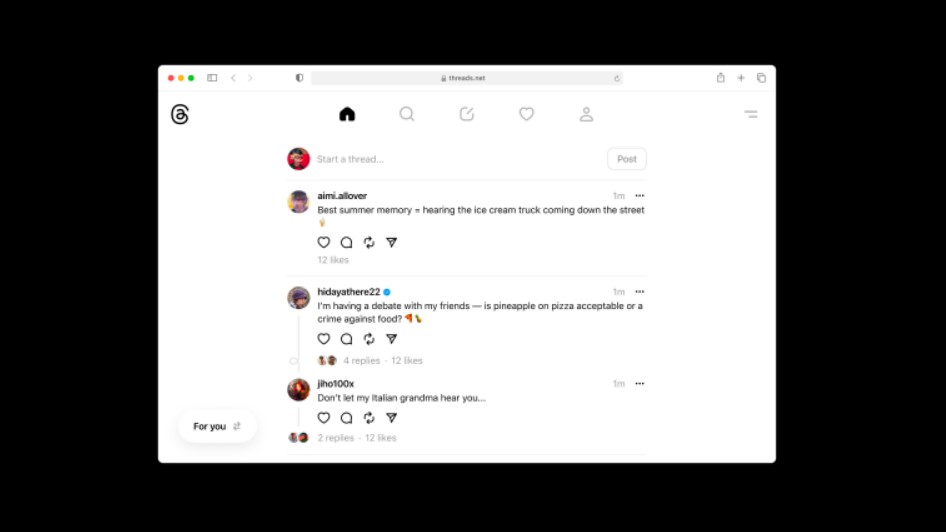Open more options on aimi.allover's post
This screenshot has width=946, height=532.
coord(640,196)
